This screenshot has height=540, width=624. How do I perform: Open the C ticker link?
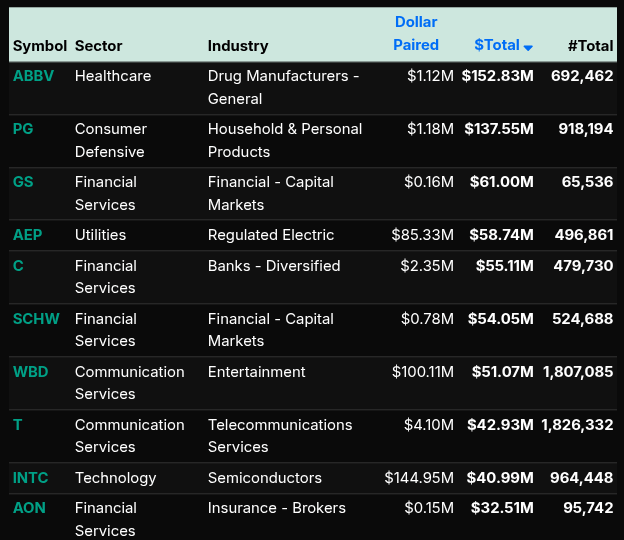point(18,266)
